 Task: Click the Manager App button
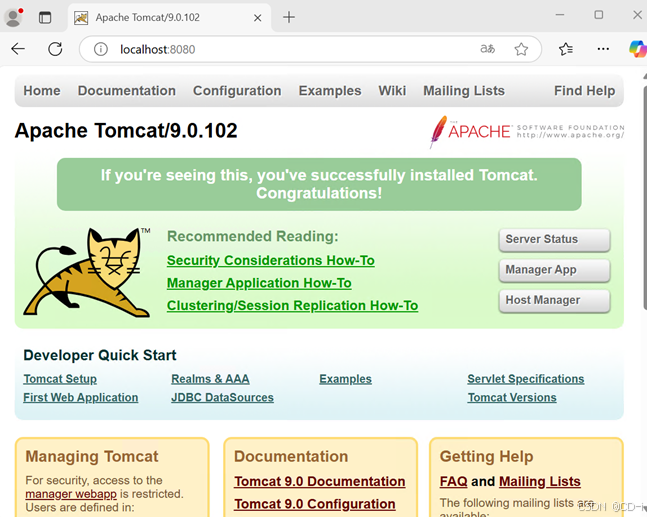[x=554, y=270]
